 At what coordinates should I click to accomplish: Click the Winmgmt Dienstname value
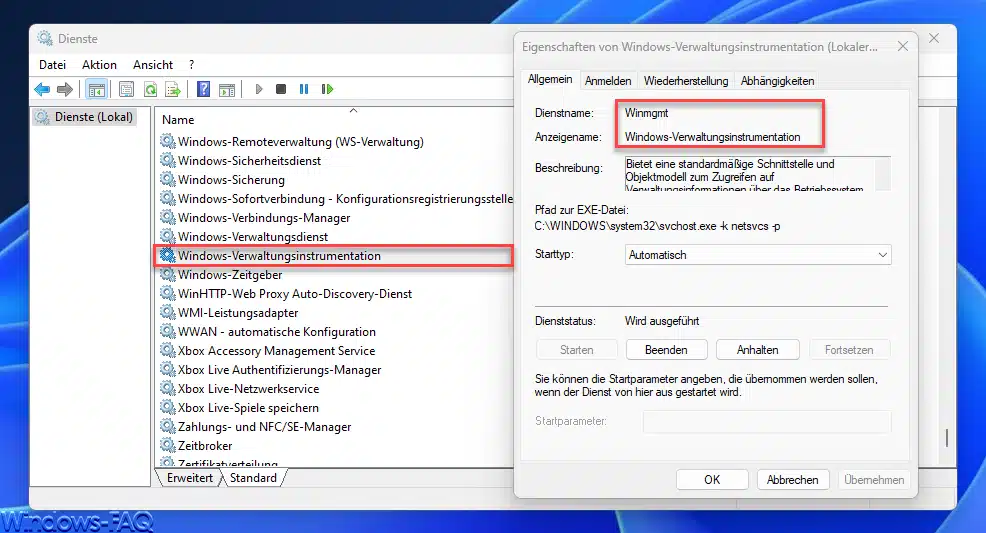coord(646,113)
